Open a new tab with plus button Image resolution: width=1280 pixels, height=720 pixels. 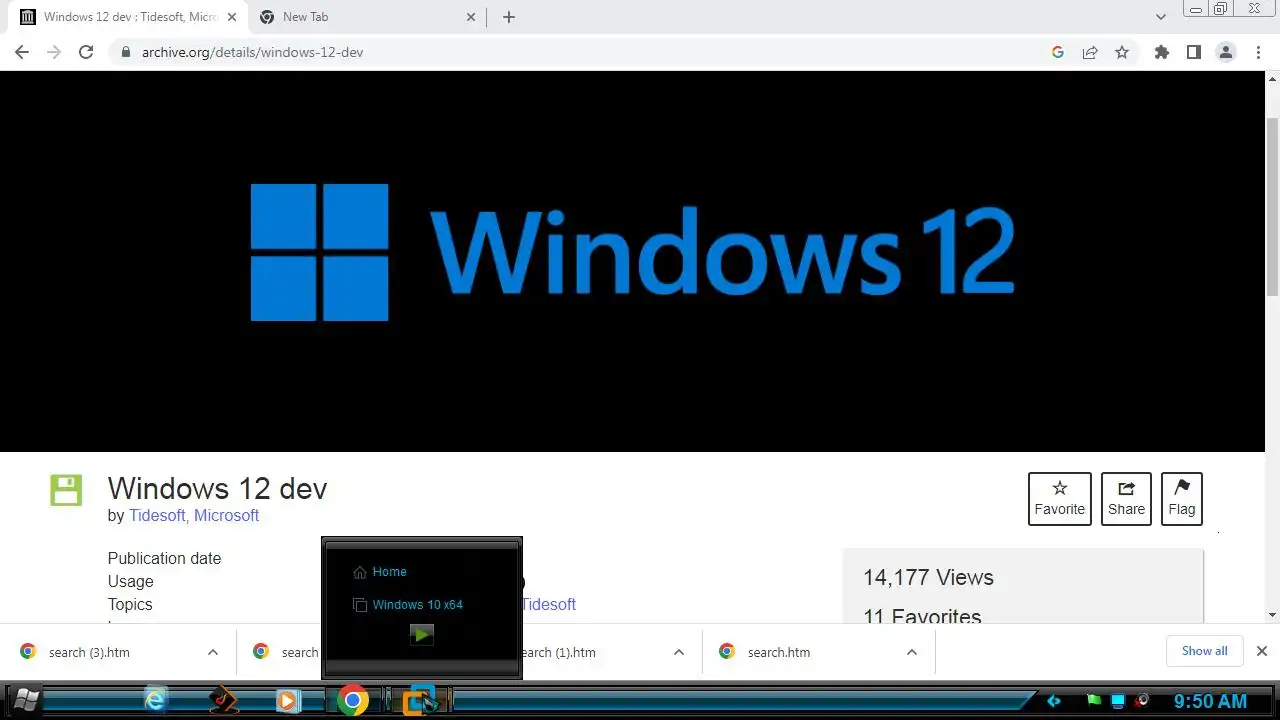[509, 17]
